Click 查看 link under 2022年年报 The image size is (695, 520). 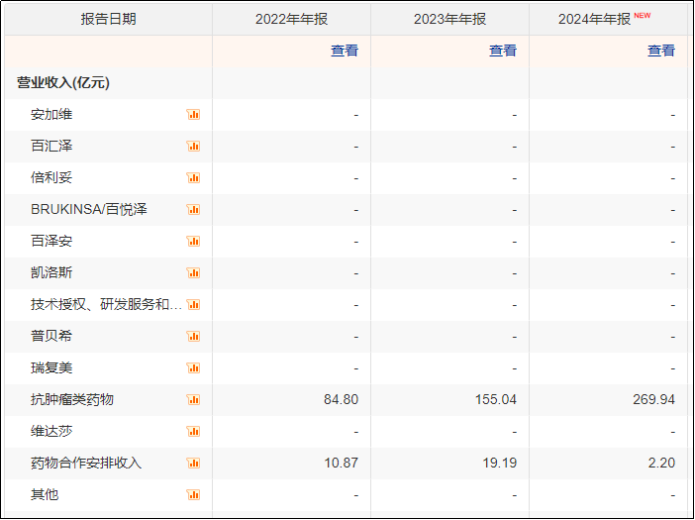coord(344,51)
